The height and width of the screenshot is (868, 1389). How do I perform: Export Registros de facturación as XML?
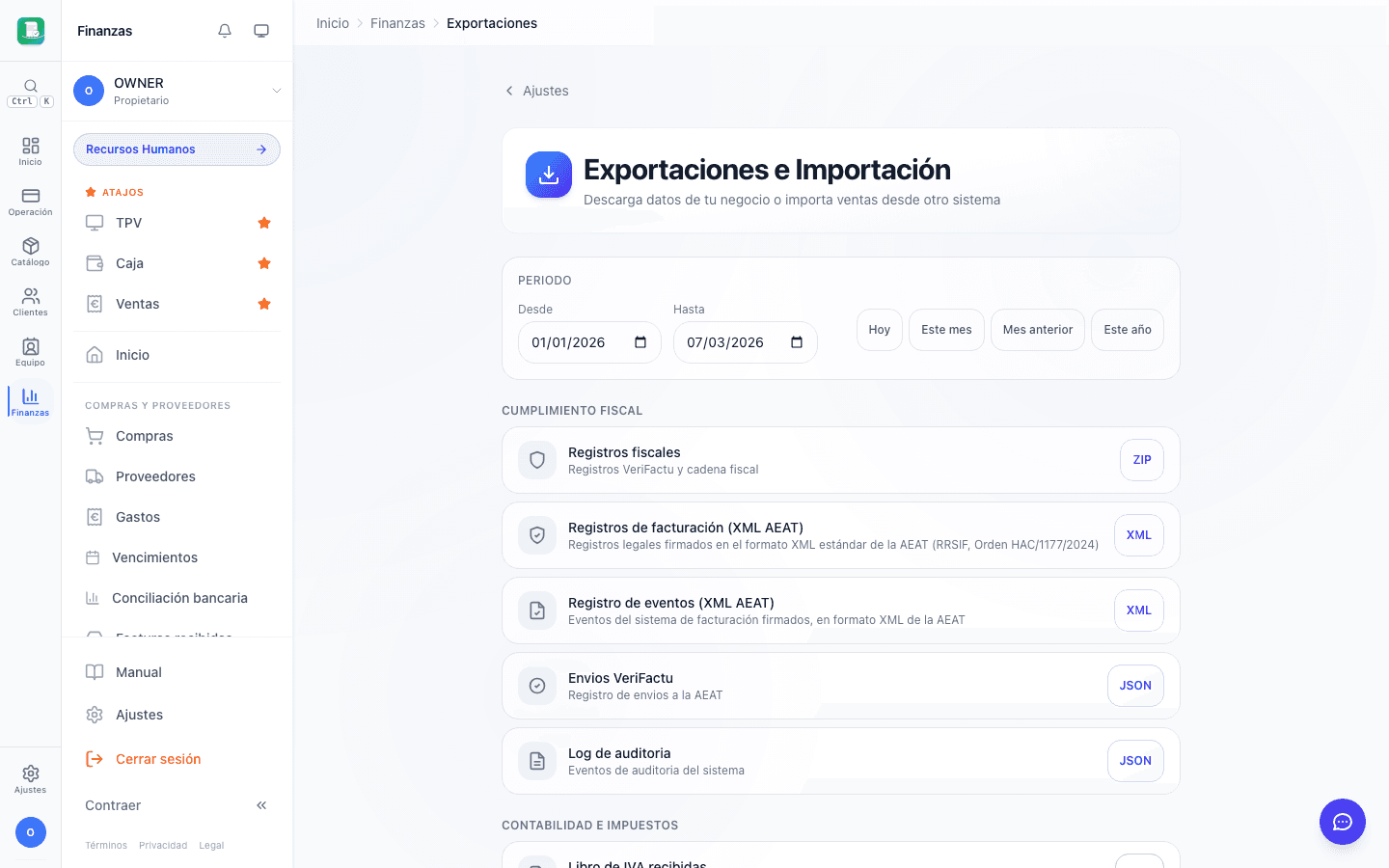click(1139, 535)
